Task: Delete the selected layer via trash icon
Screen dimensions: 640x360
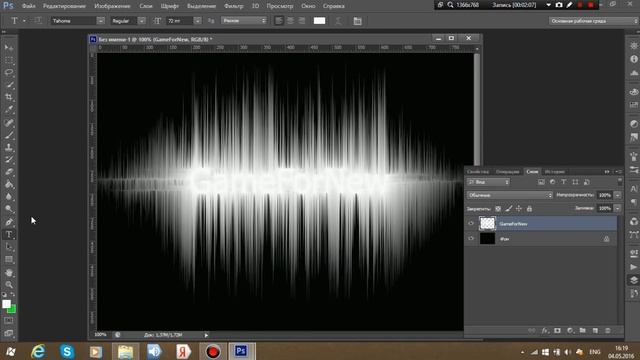Action: (x=608, y=331)
